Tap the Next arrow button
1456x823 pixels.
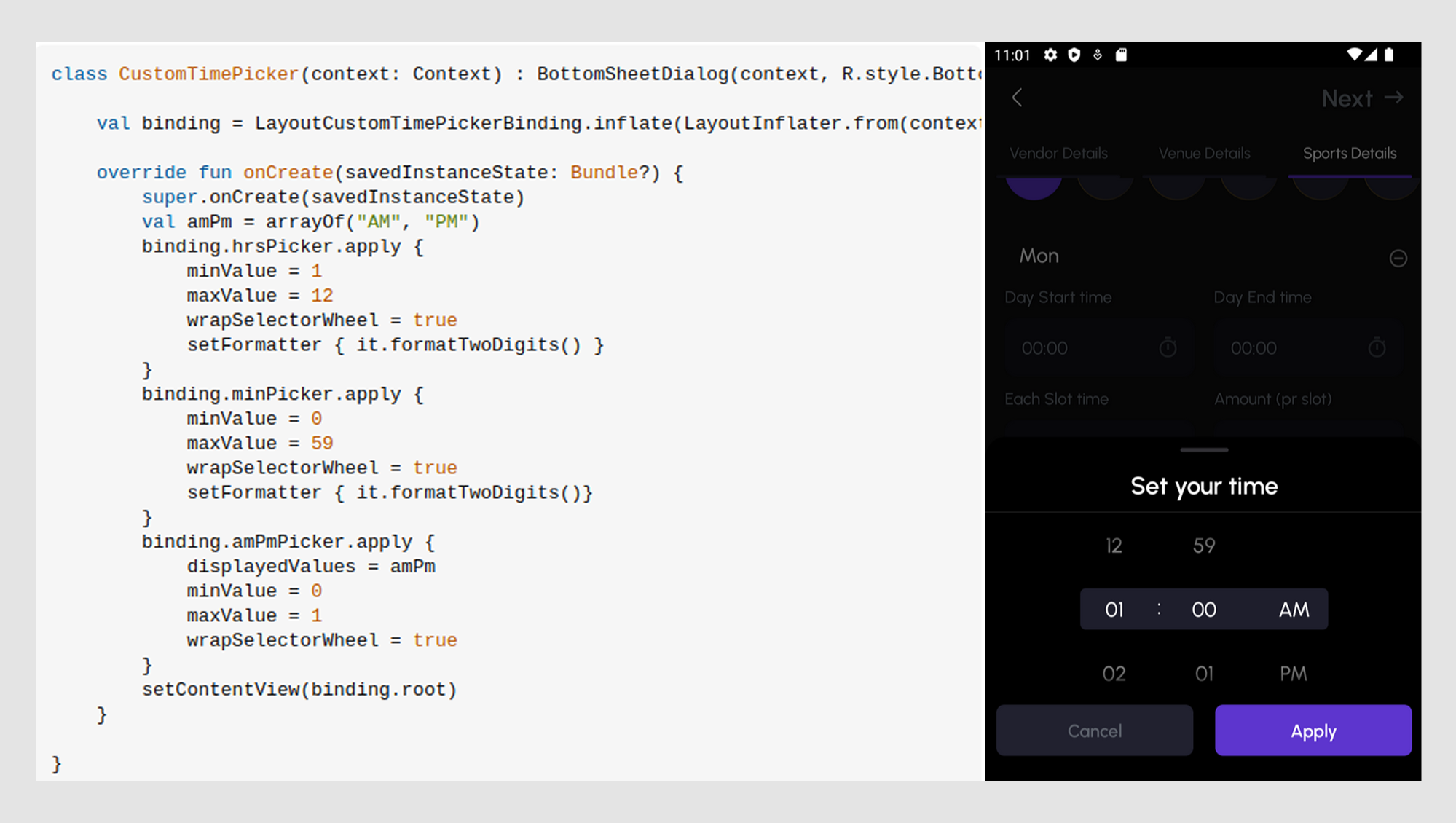(1361, 98)
